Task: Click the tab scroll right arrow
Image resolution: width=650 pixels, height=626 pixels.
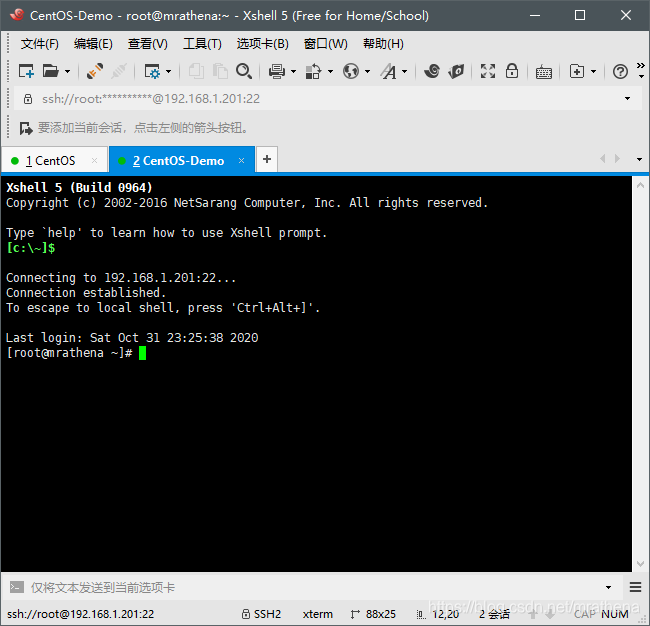Action: click(617, 158)
